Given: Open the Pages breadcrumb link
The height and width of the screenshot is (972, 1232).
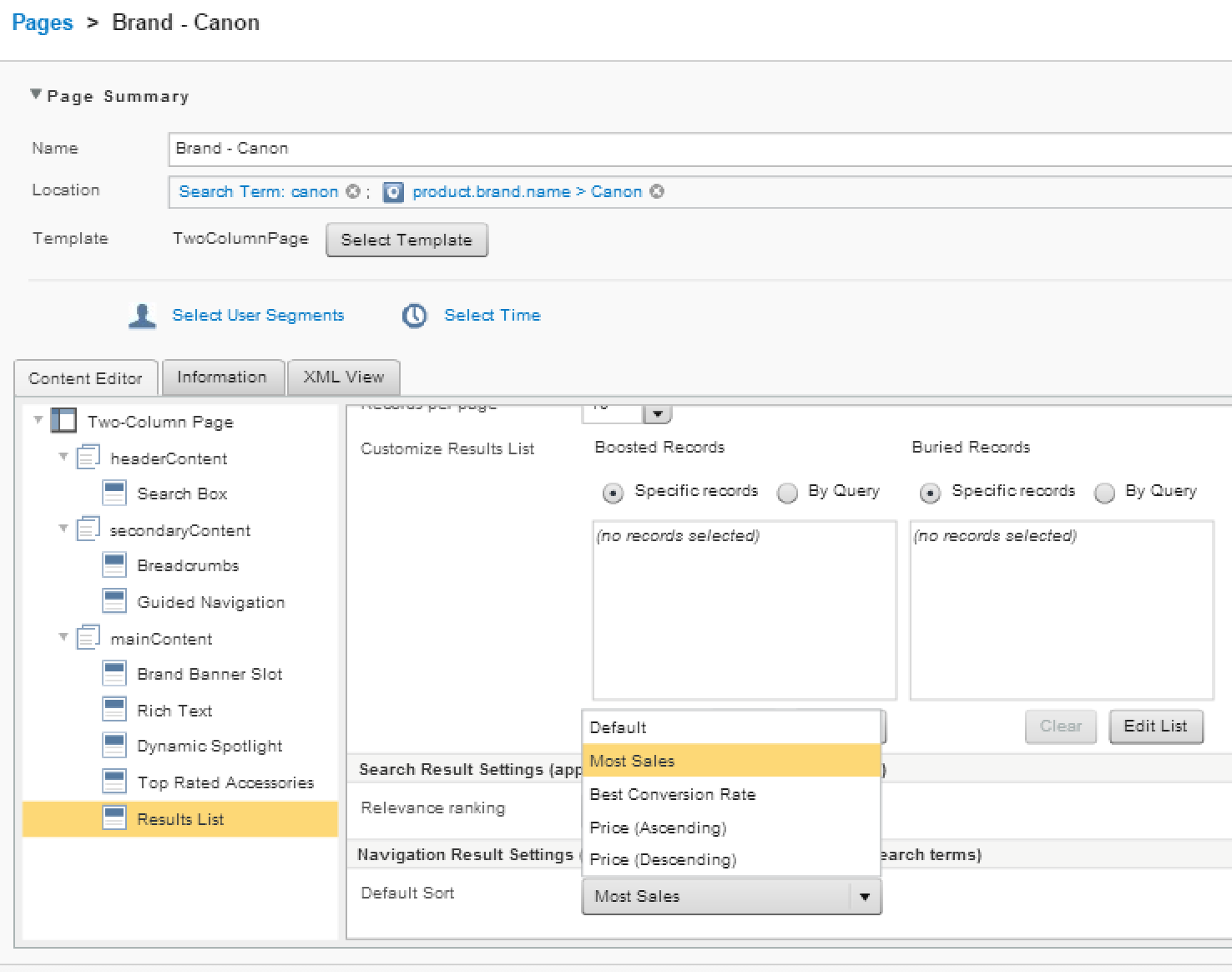Looking at the screenshot, I should tap(43, 23).
